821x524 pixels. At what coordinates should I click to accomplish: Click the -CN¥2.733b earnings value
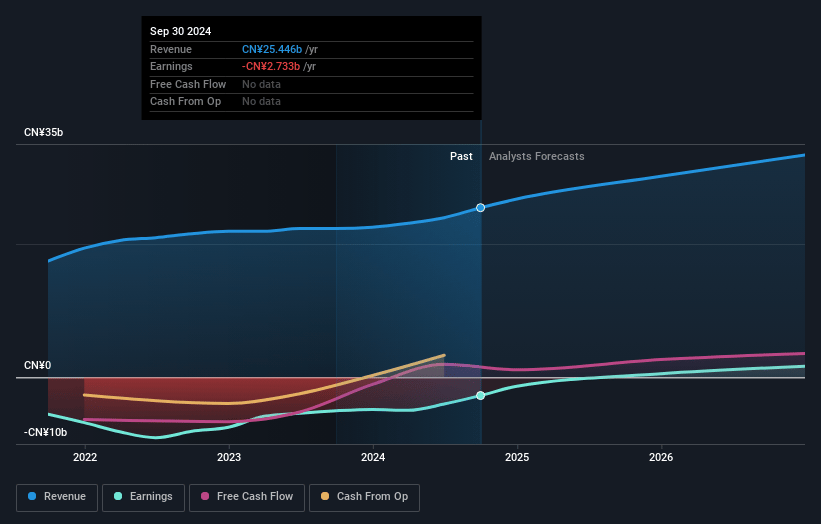click(271, 66)
